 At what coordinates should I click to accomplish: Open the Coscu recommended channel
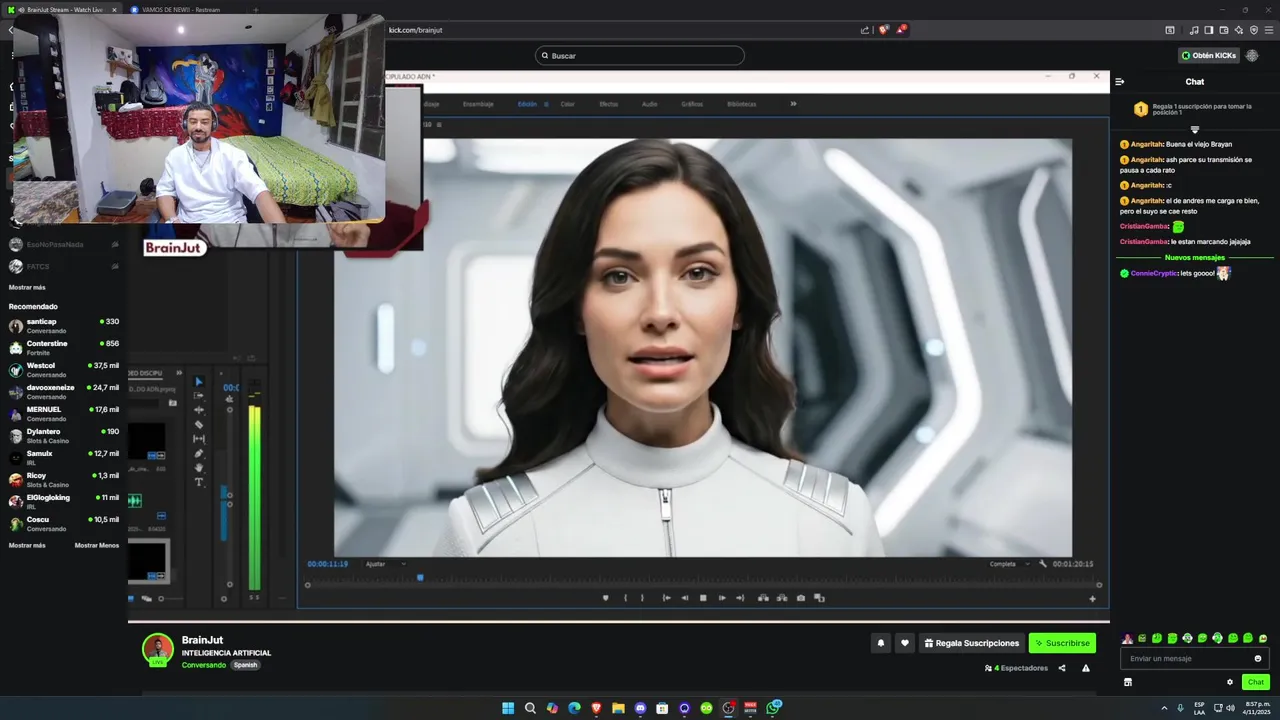coord(64,524)
